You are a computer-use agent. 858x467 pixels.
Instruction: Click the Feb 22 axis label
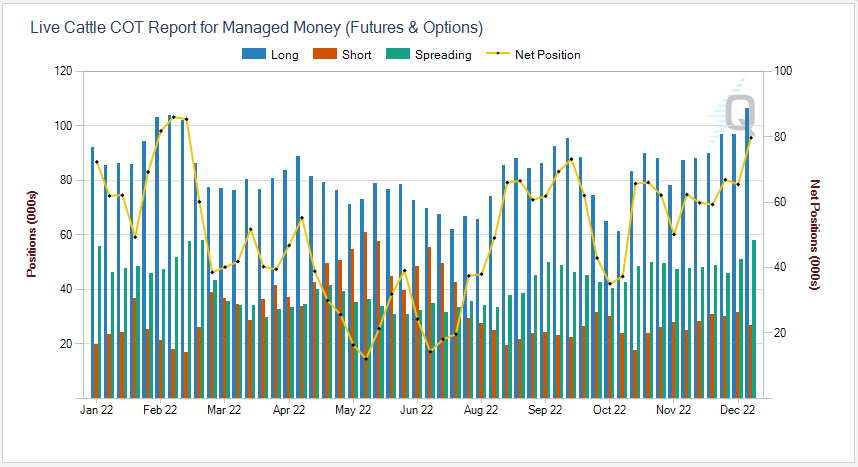click(160, 410)
